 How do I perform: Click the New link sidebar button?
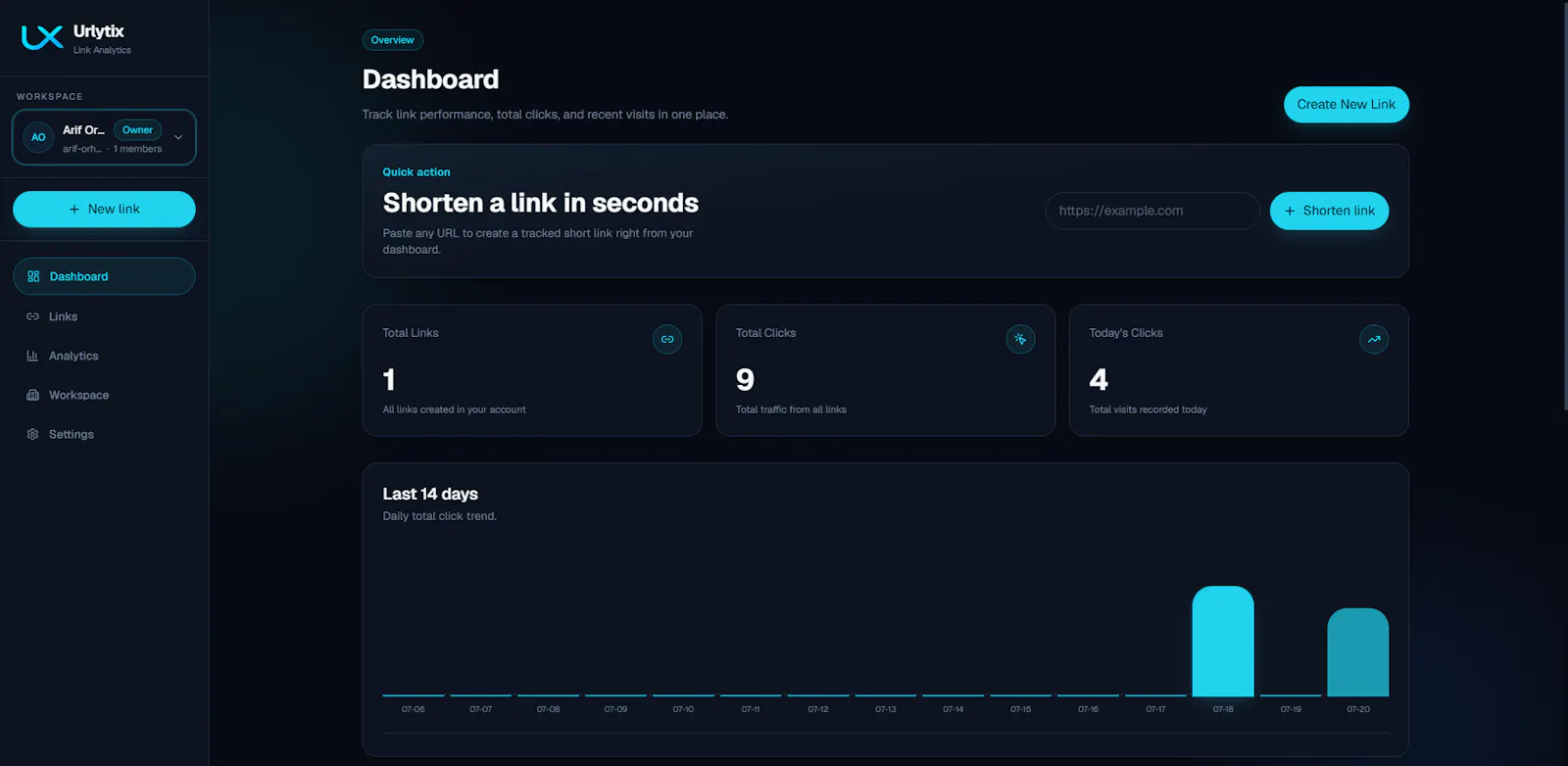pos(104,209)
